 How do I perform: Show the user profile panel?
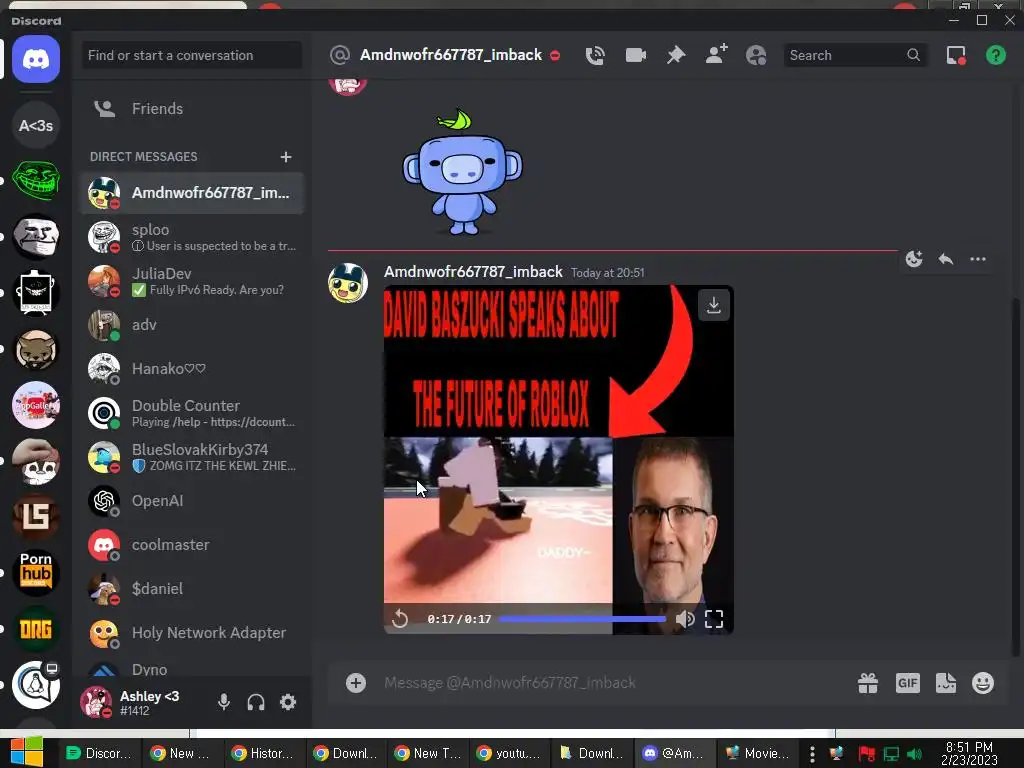pos(756,56)
